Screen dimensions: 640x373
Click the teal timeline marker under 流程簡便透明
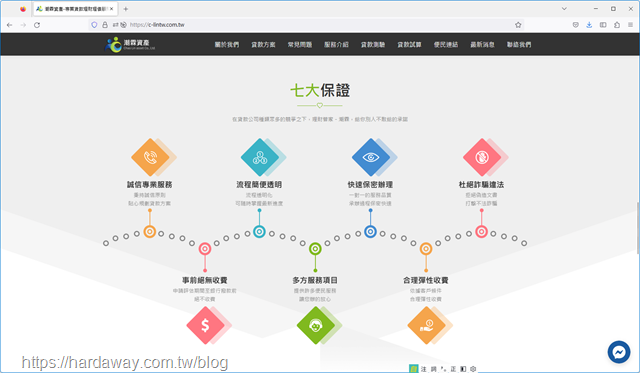pos(259,232)
